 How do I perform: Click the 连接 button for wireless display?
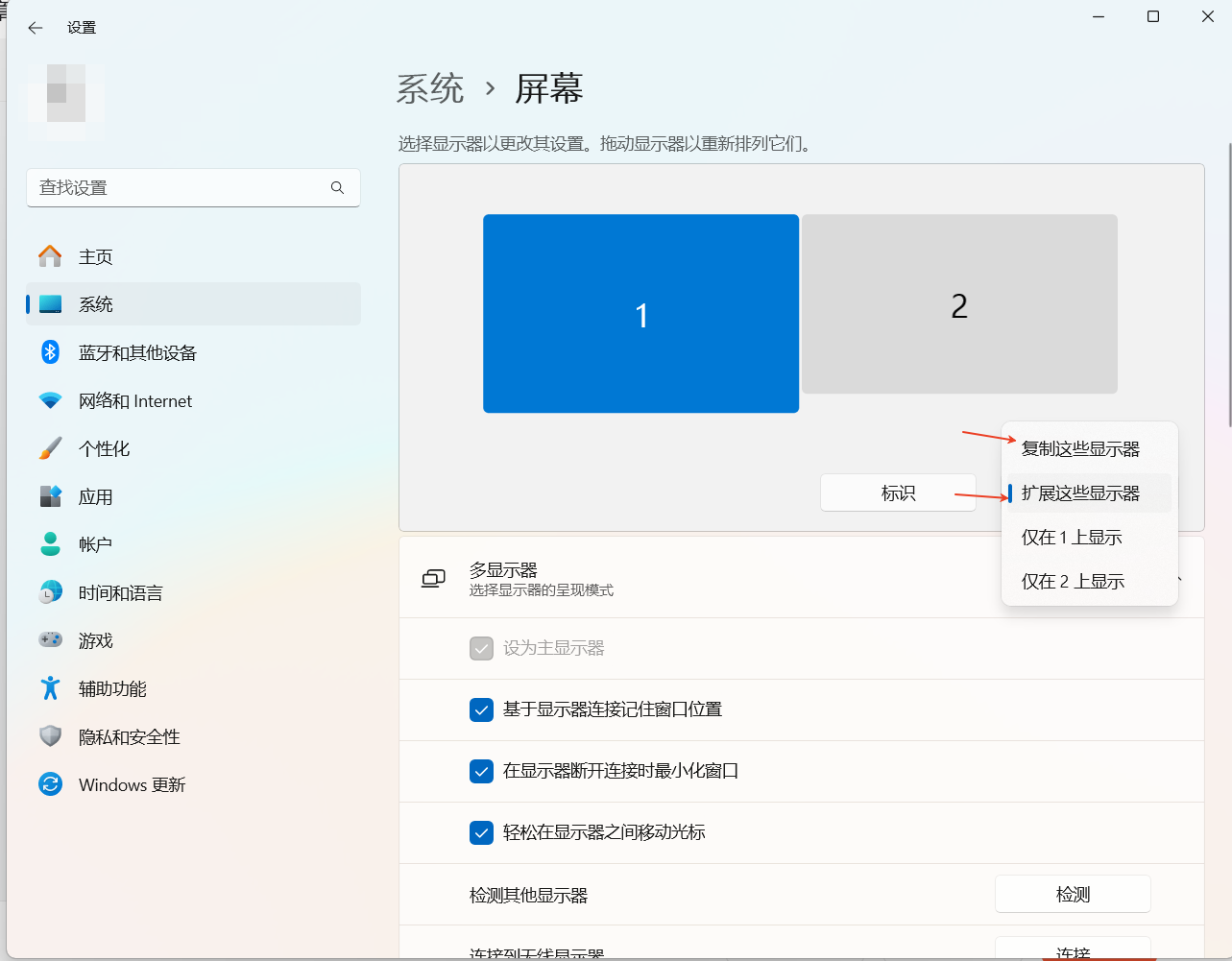1073,947
